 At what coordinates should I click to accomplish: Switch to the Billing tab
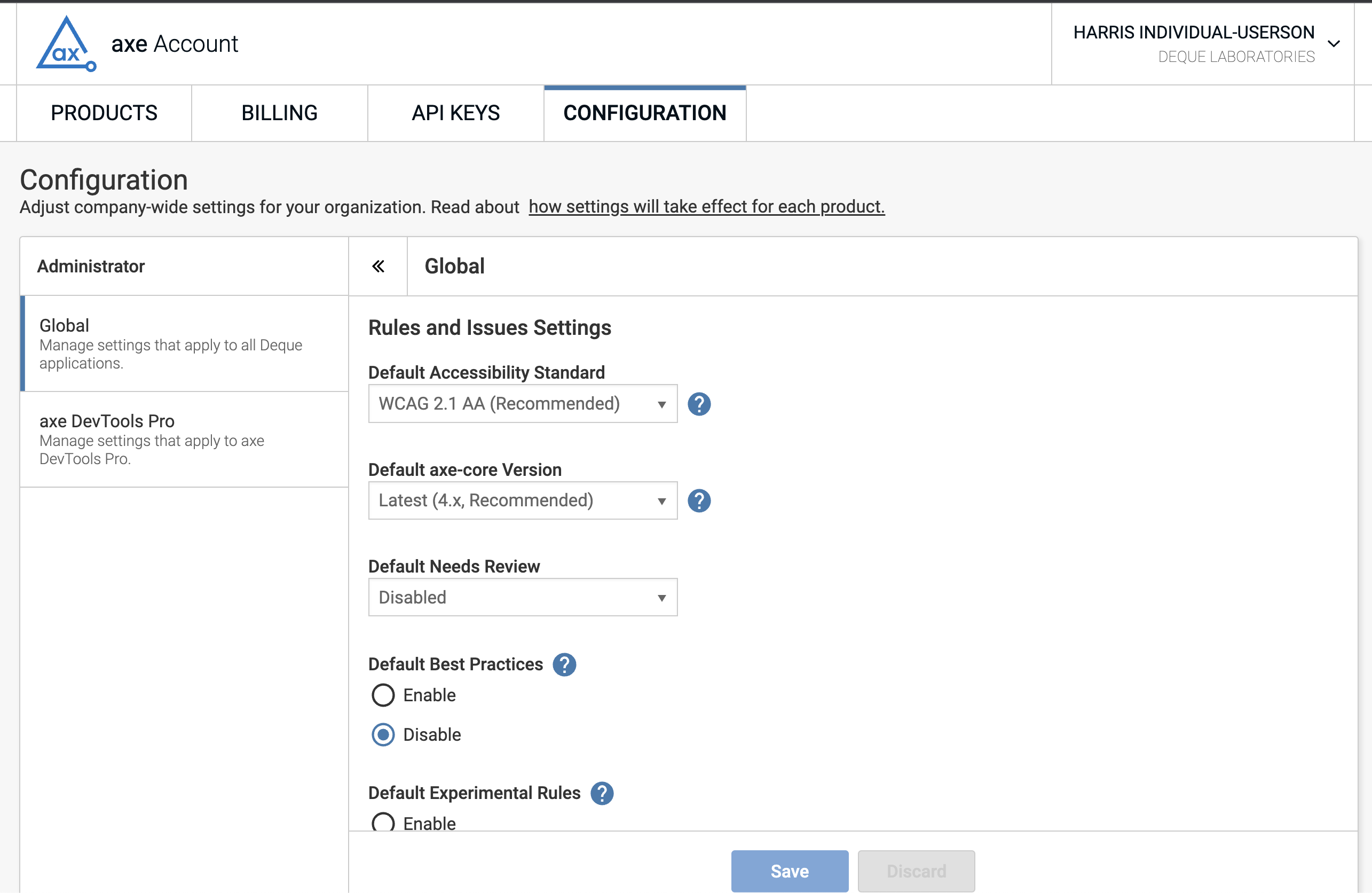(x=279, y=113)
